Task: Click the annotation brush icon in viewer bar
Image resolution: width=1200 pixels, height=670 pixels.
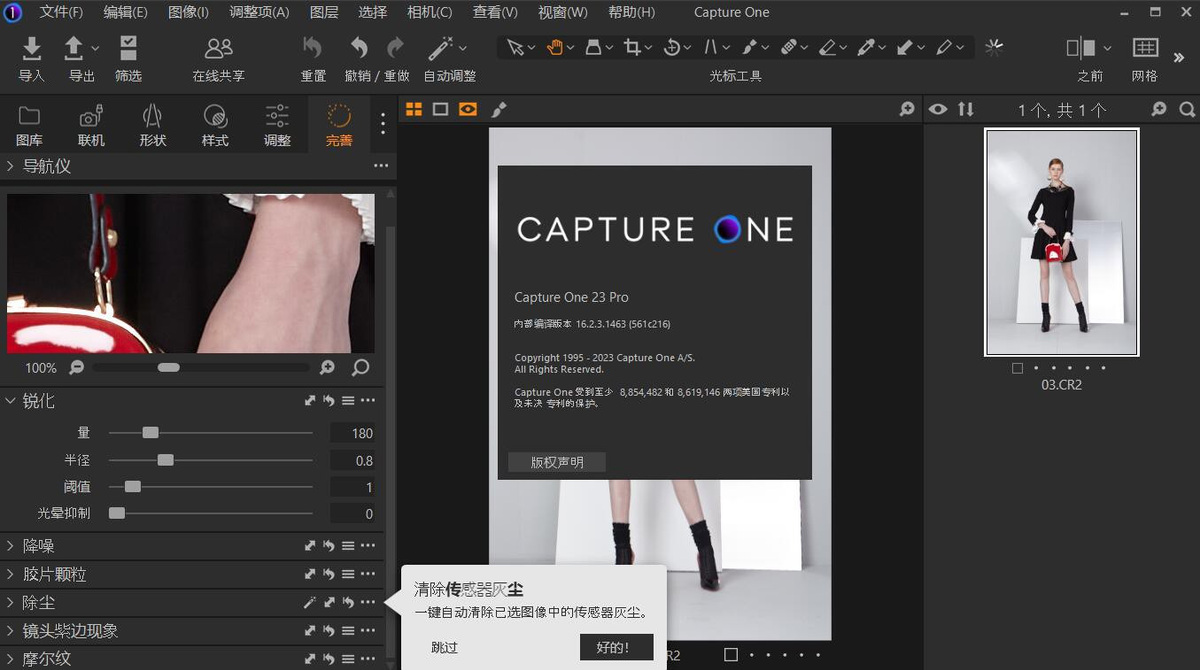Action: 498,109
